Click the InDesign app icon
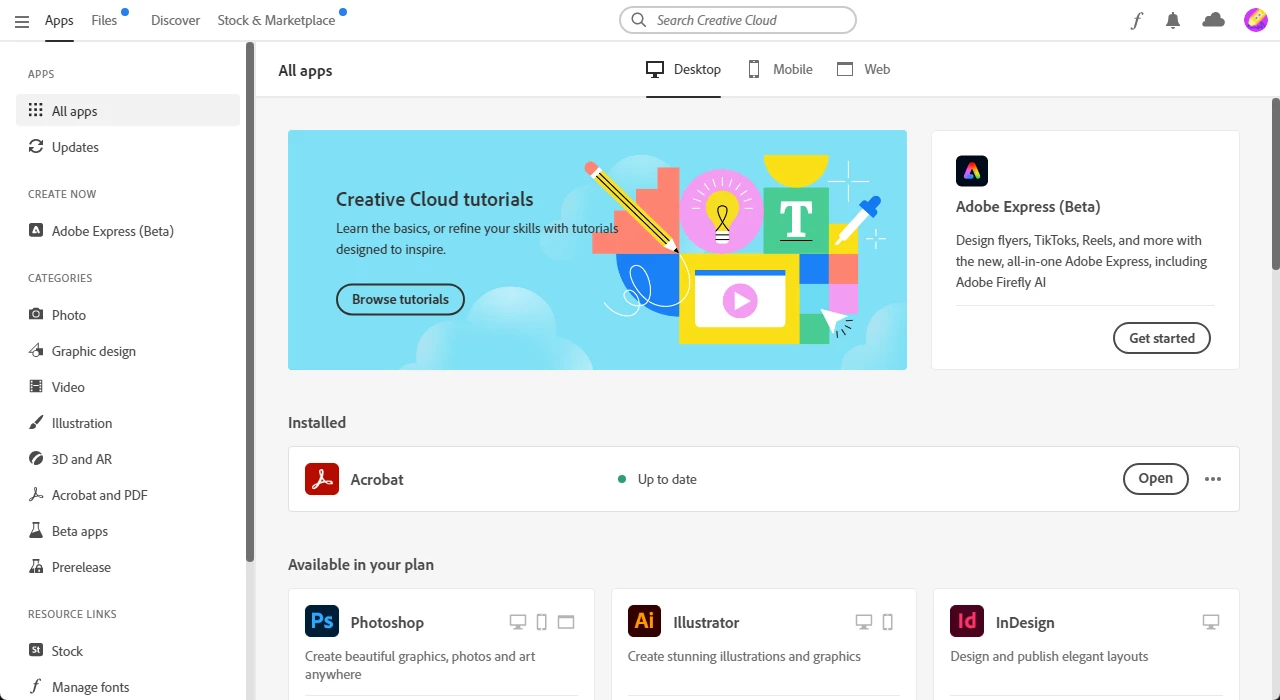Image resolution: width=1280 pixels, height=700 pixels. (967, 621)
